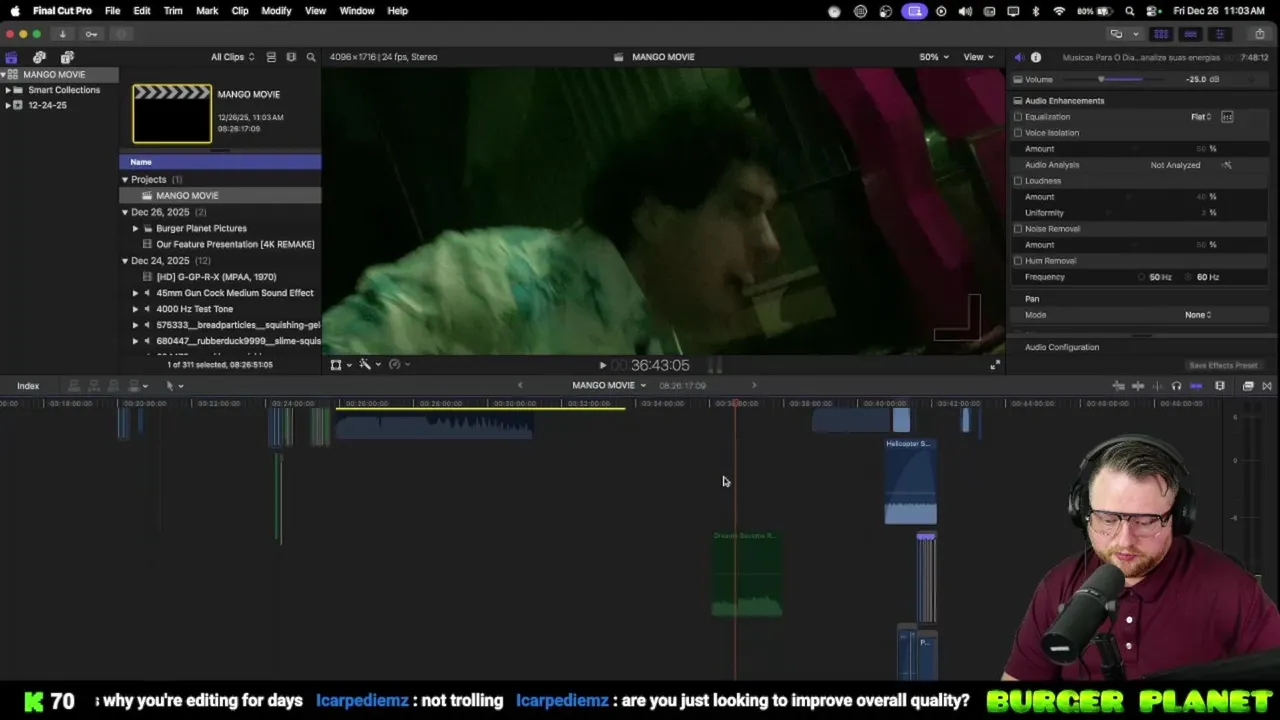1280x720 pixels.
Task: Open the Modify menu
Action: point(276,11)
